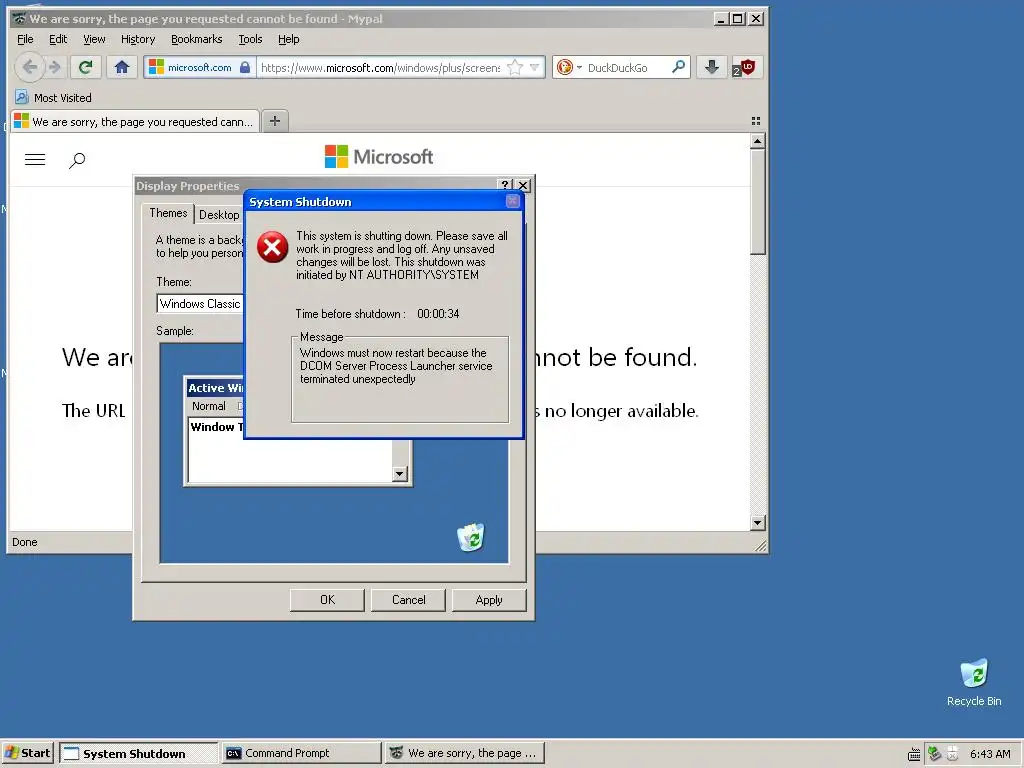Image resolution: width=1024 pixels, height=768 pixels.
Task: Open the Home page icon in Mypal
Action: click(x=121, y=67)
